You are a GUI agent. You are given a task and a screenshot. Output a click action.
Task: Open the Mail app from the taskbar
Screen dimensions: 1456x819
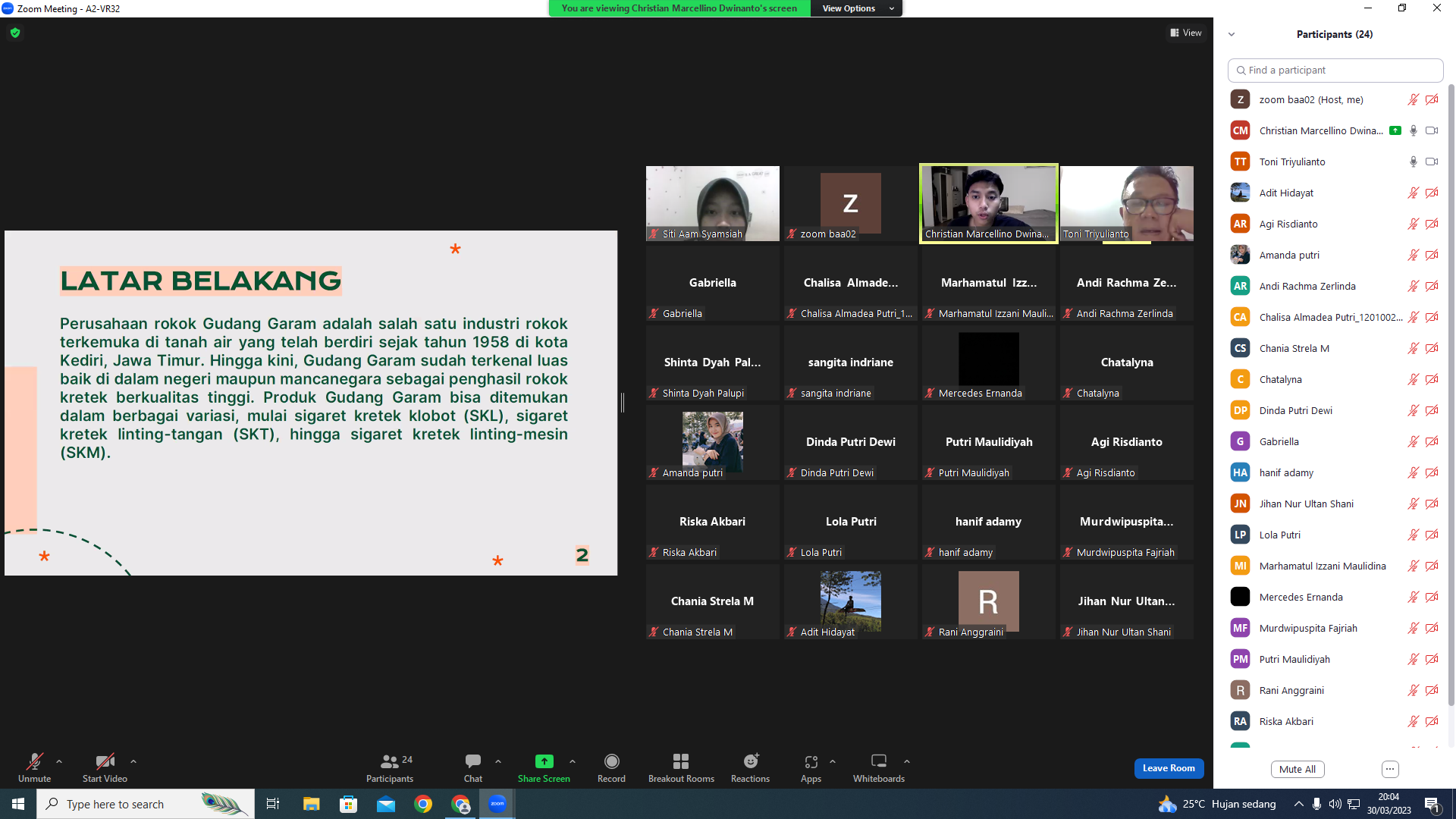(x=386, y=804)
